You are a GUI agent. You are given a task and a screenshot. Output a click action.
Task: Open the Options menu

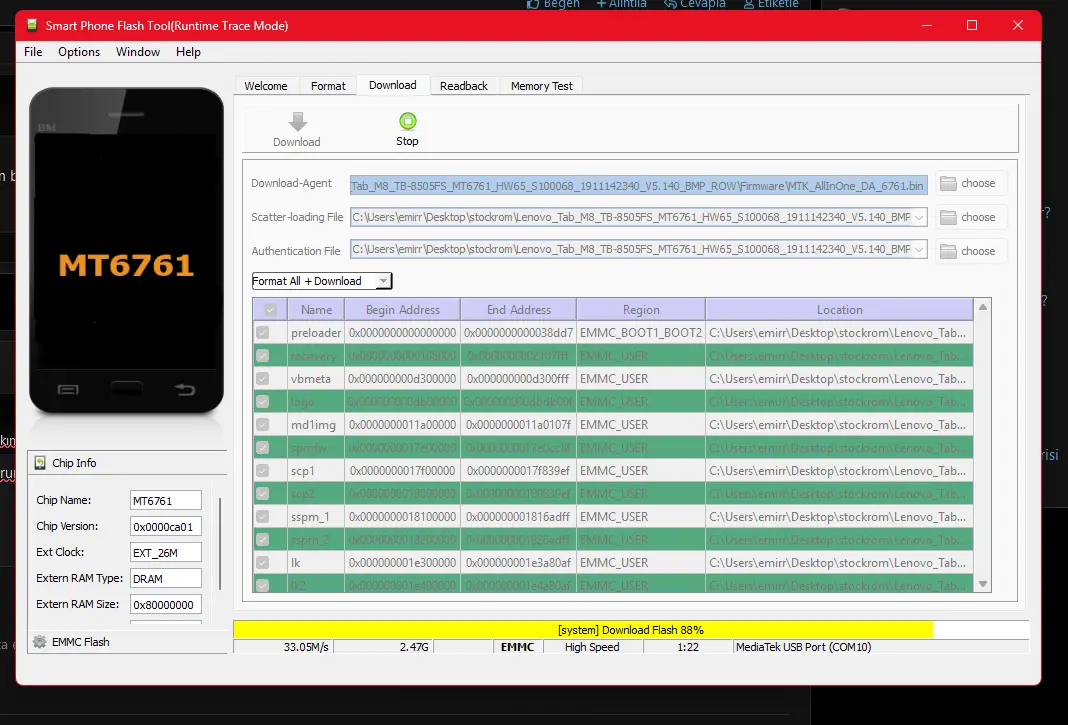(79, 52)
